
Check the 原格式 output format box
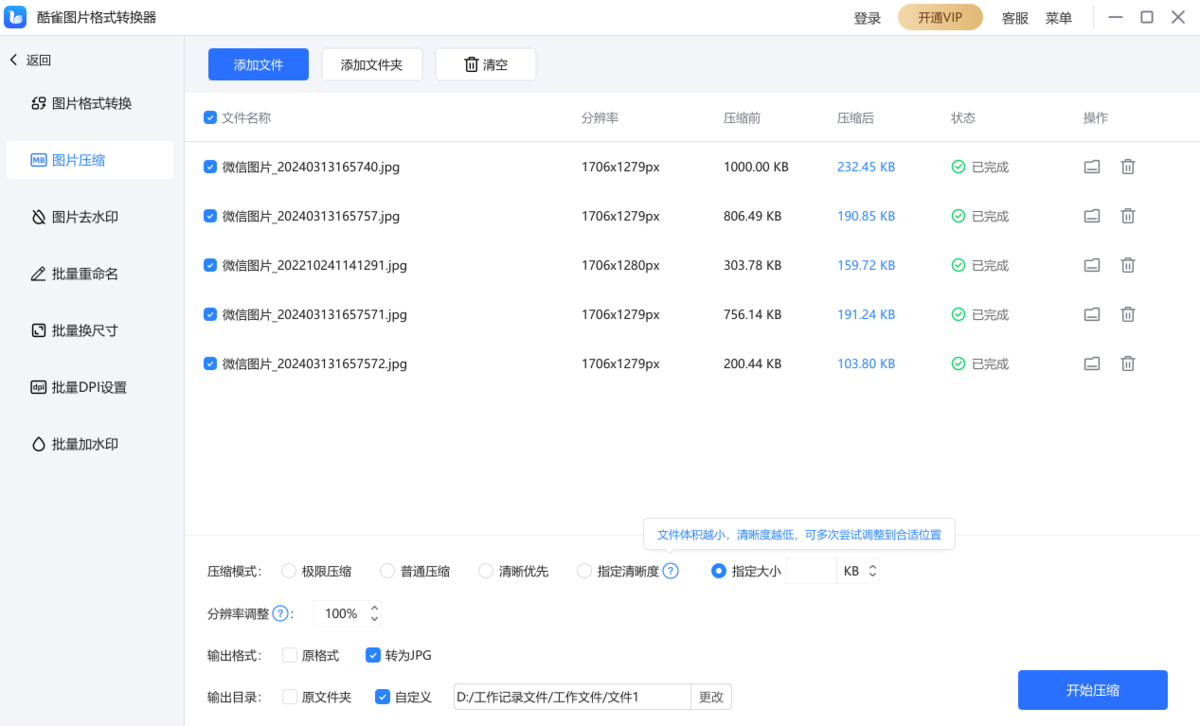click(x=290, y=656)
